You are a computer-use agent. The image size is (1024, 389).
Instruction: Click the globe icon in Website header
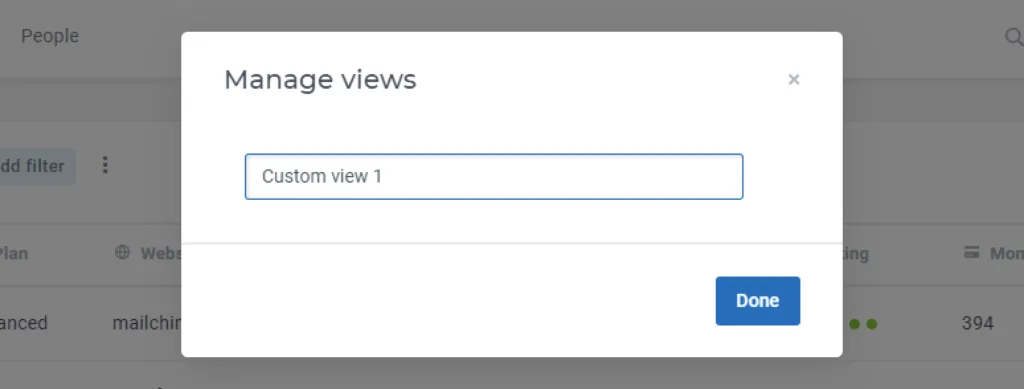tap(122, 253)
